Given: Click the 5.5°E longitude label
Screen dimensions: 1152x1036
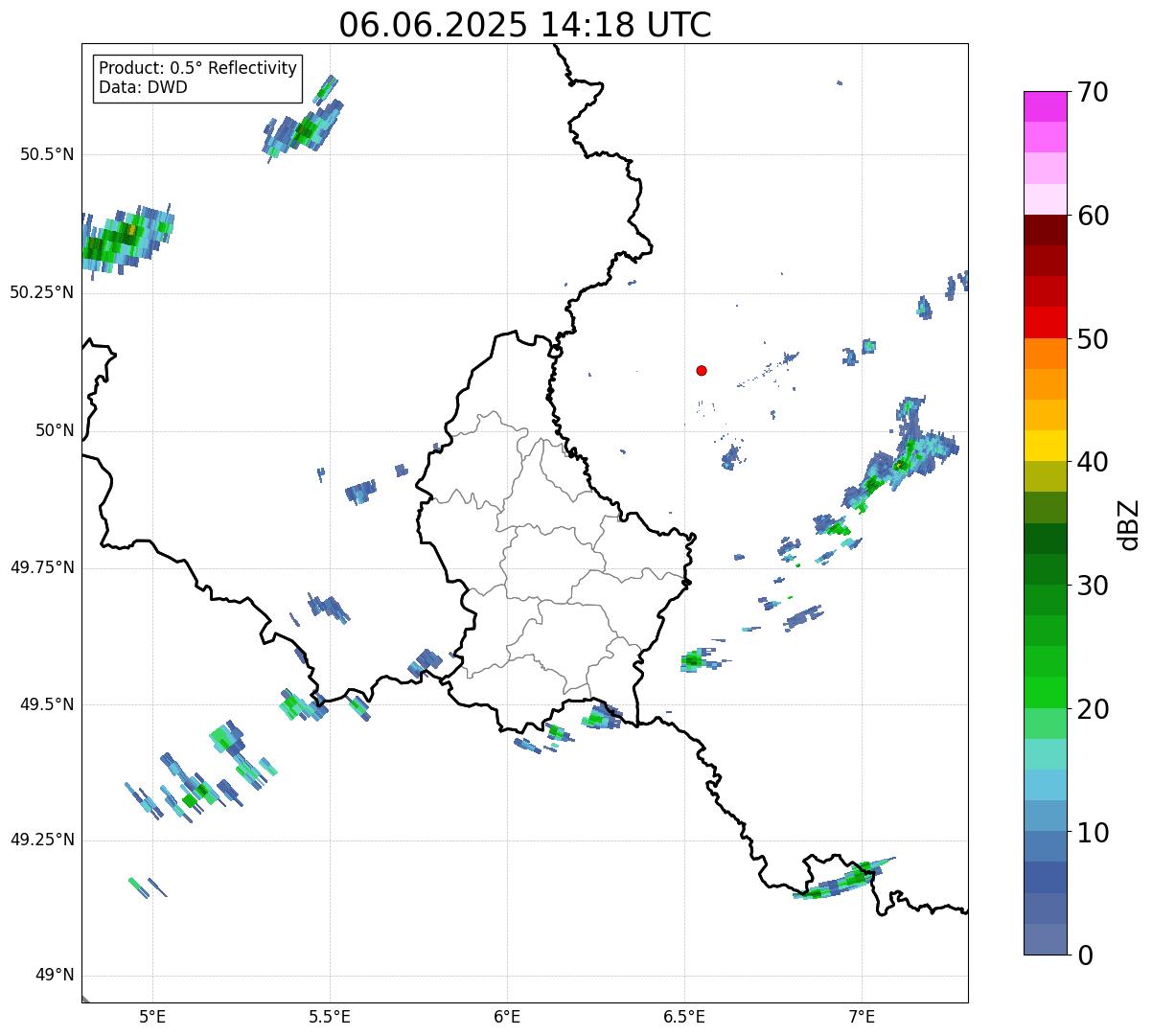Looking at the screenshot, I should (x=330, y=1016).
